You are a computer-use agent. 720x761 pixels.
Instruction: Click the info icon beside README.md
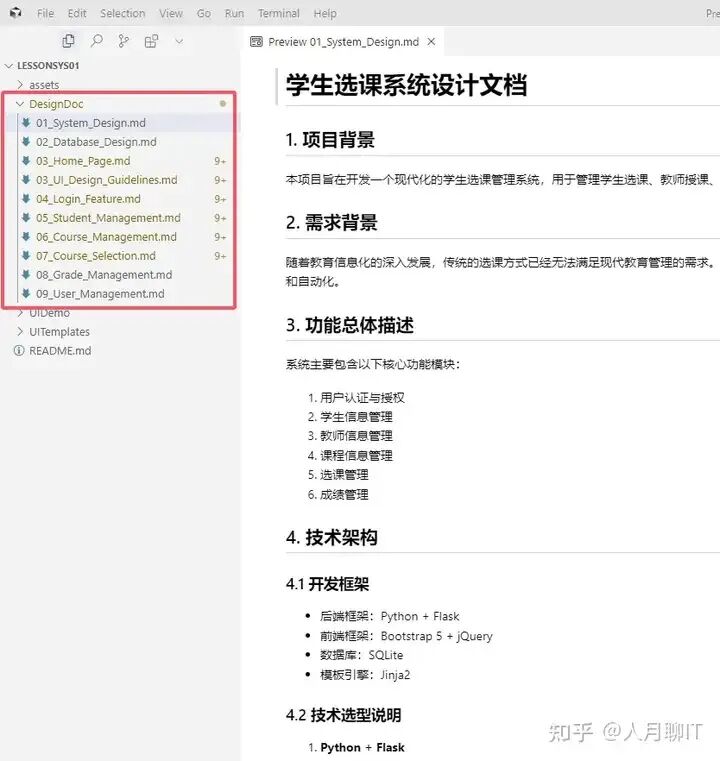click(19, 350)
